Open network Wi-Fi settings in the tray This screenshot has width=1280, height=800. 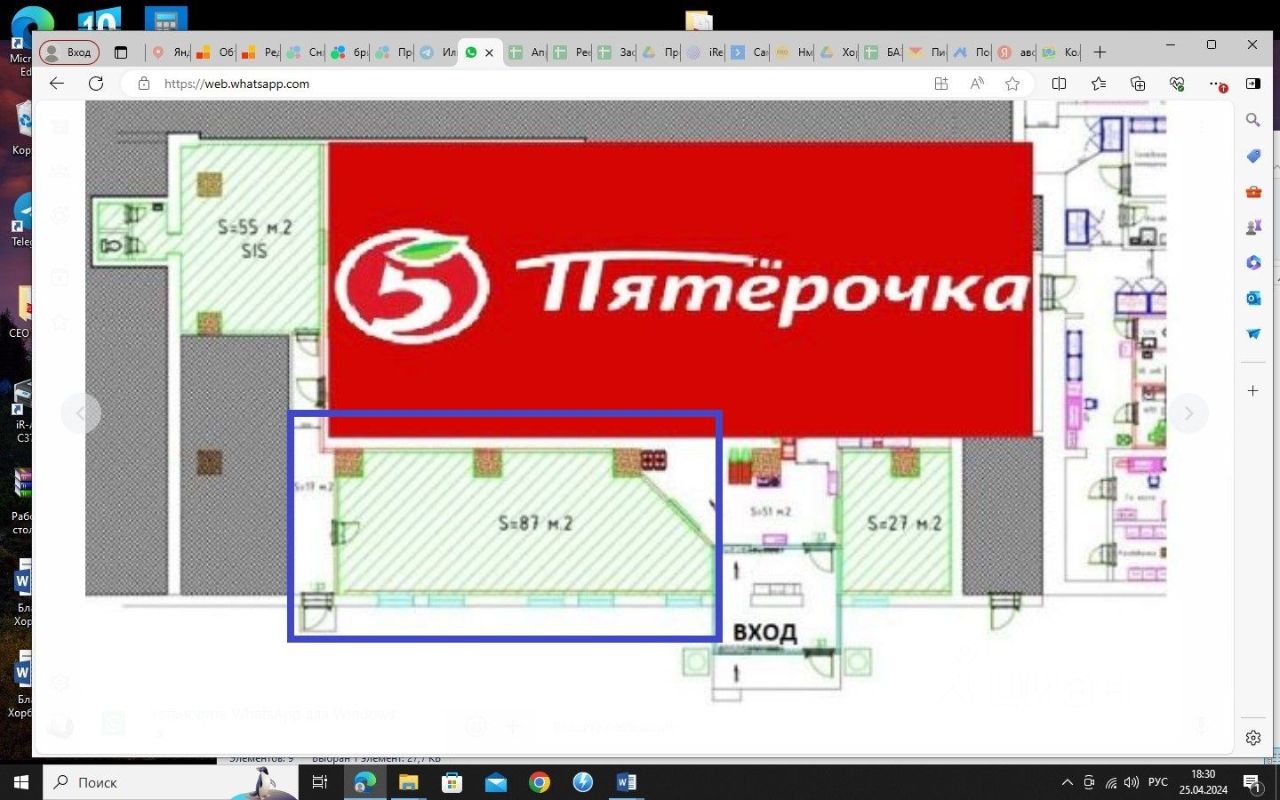1111,782
